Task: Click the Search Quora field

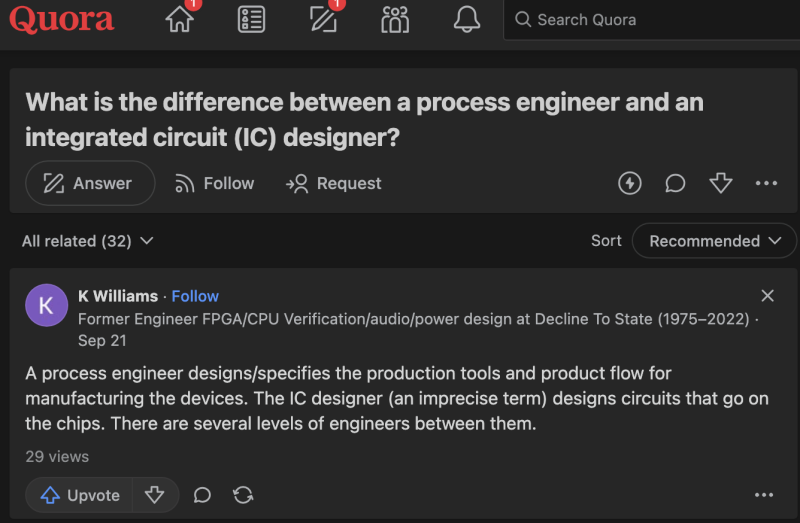Action: (650, 19)
